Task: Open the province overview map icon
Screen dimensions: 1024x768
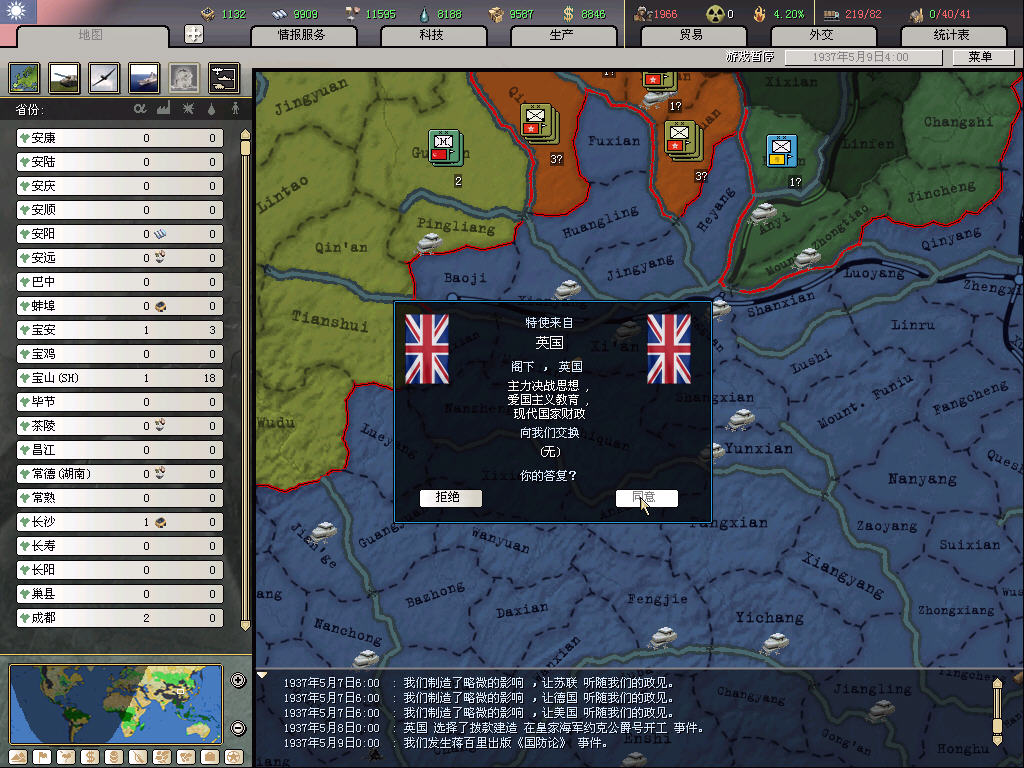Action: [25, 78]
